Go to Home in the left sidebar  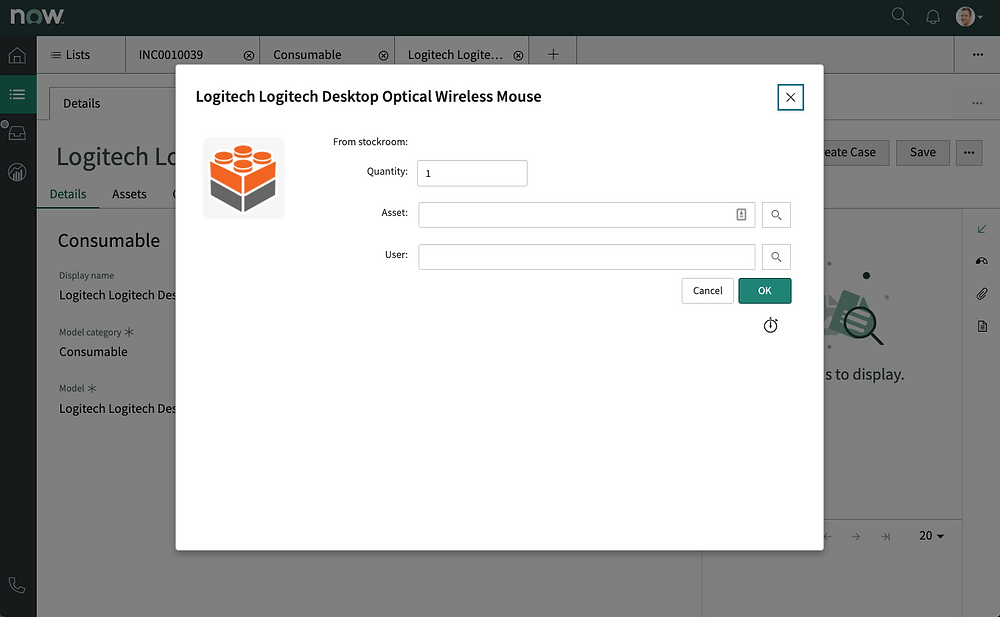(x=17, y=56)
